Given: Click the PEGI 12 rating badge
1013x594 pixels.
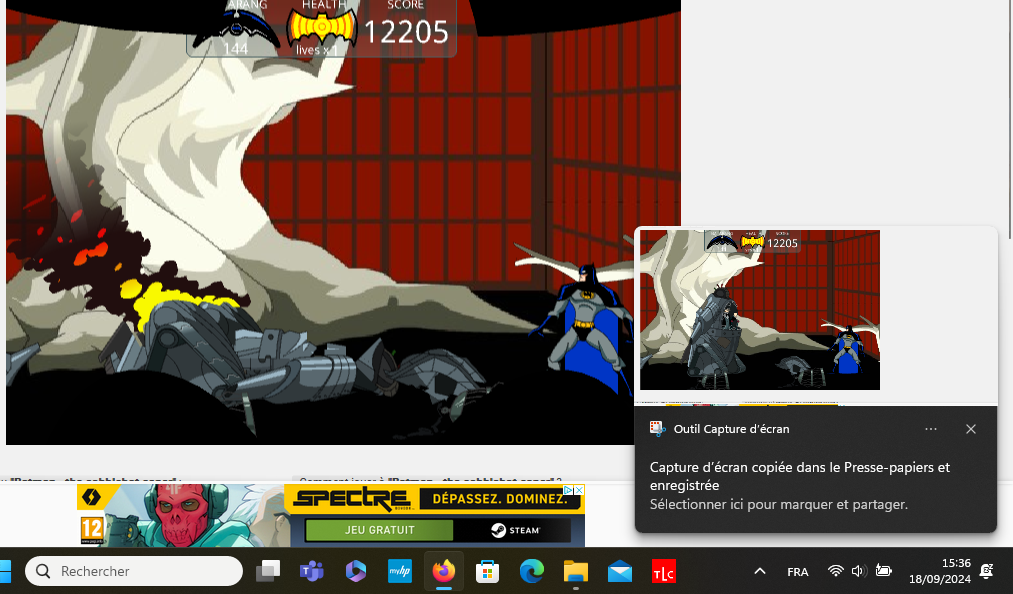Looking at the screenshot, I should [x=92, y=529].
